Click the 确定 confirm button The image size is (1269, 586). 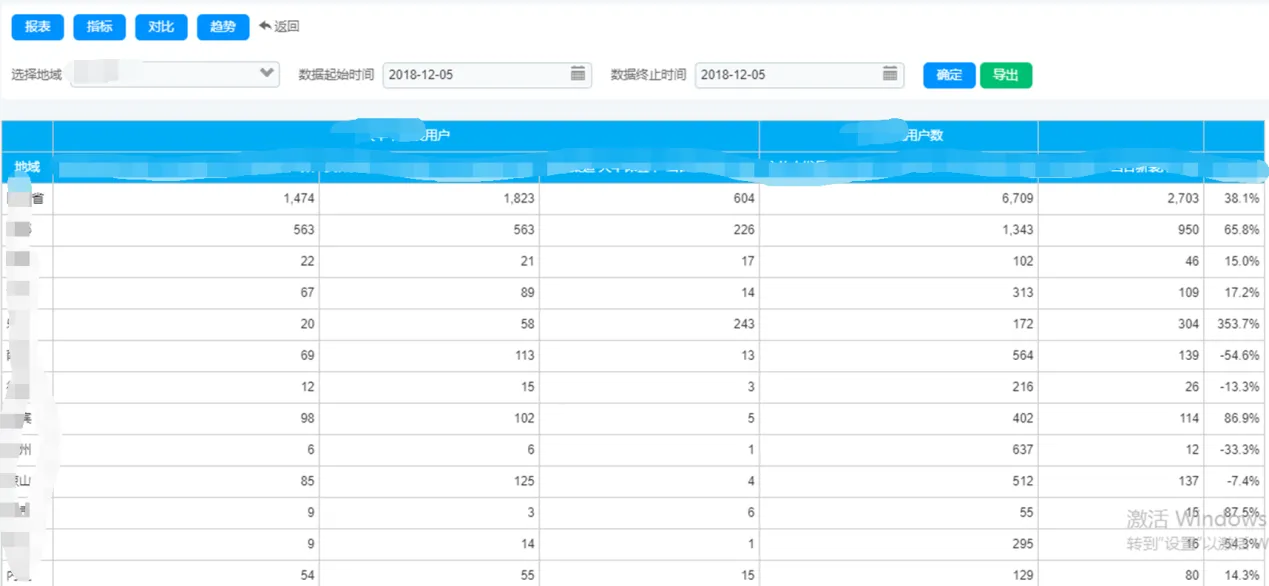(949, 75)
